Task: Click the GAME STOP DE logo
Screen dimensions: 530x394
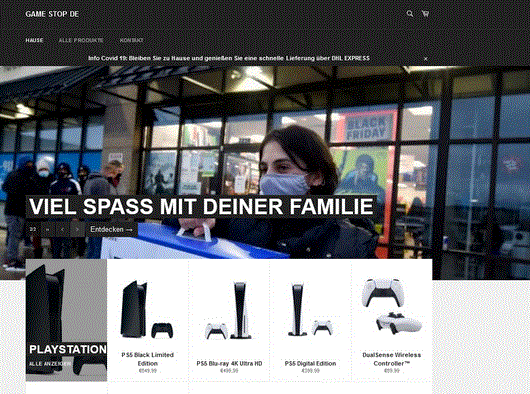Action: coord(52,14)
